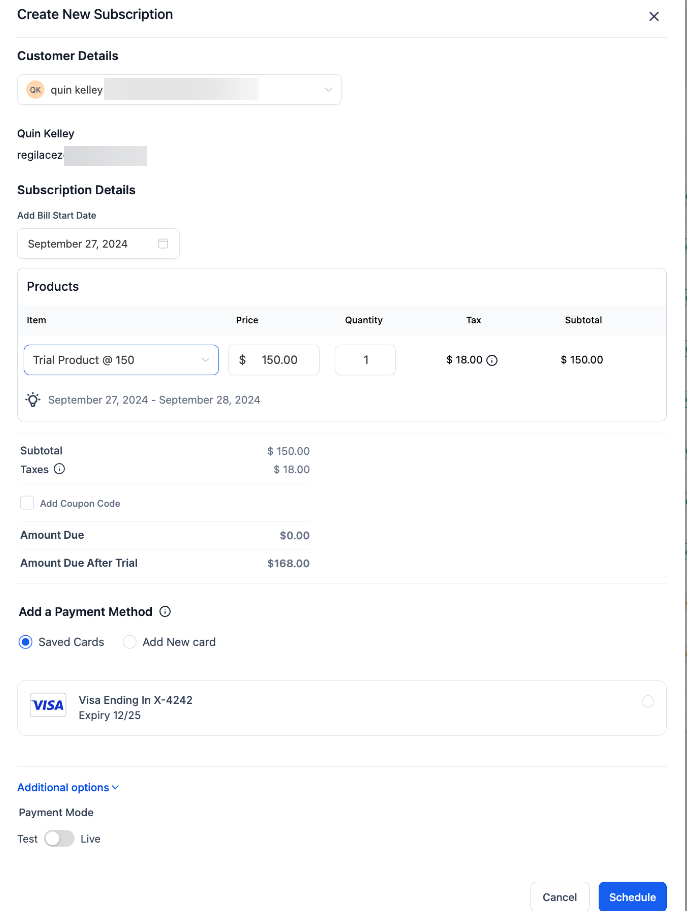The width and height of the screenshot is (687, 911).
Task: Click info icon next to Taxes label
Action: tap(59, 469)
